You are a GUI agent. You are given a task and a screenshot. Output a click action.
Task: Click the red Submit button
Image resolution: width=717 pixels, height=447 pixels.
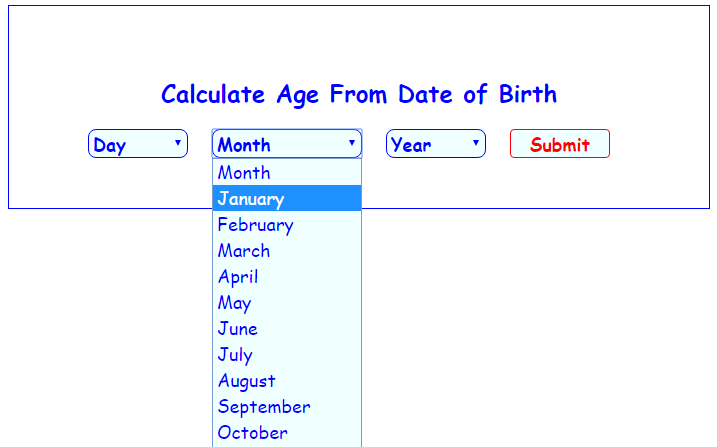(x=560, y=144)
